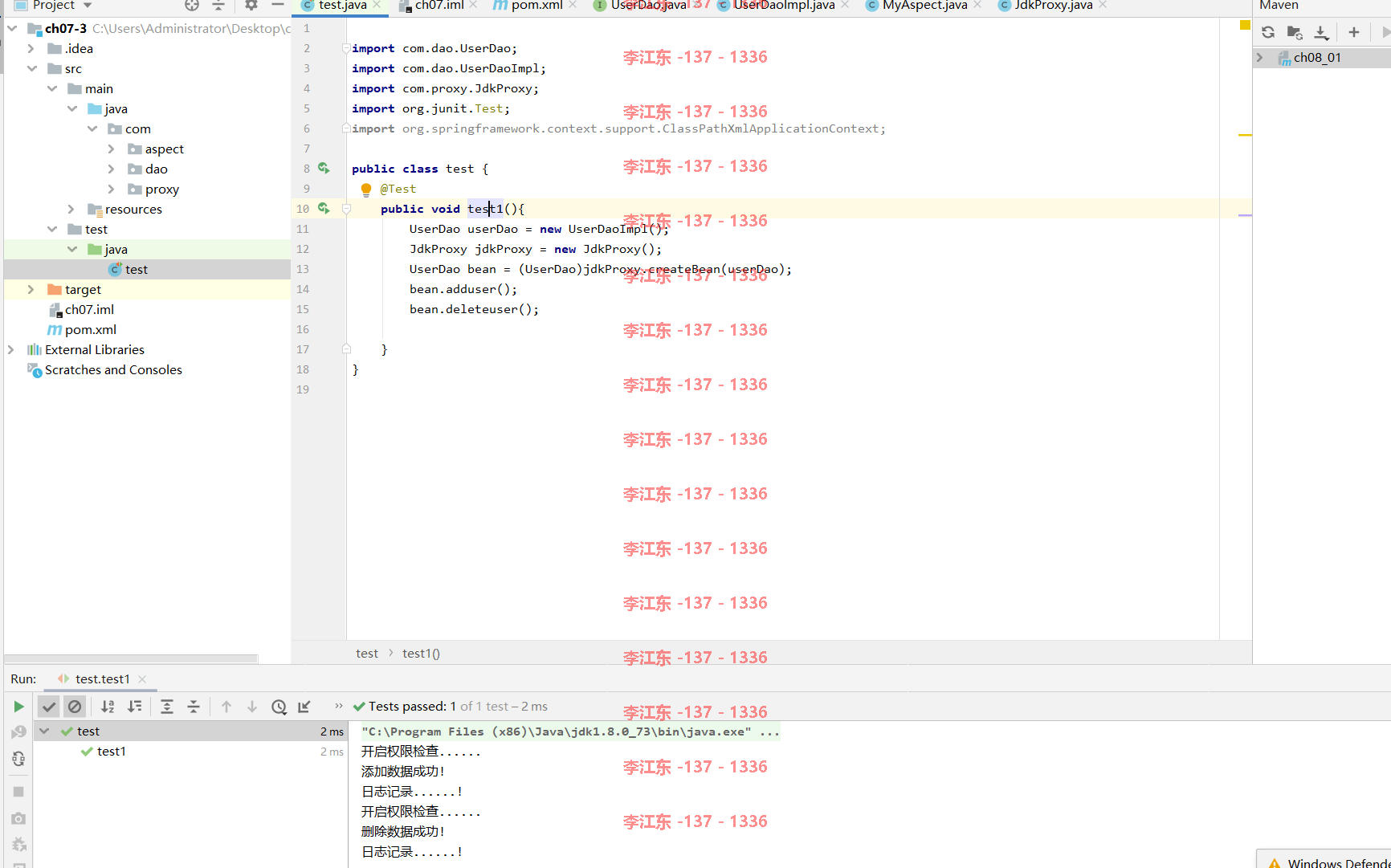This screenshot has height=868, width=1391.
Task: Expand all test result nodes
Action: pos(167,707)
